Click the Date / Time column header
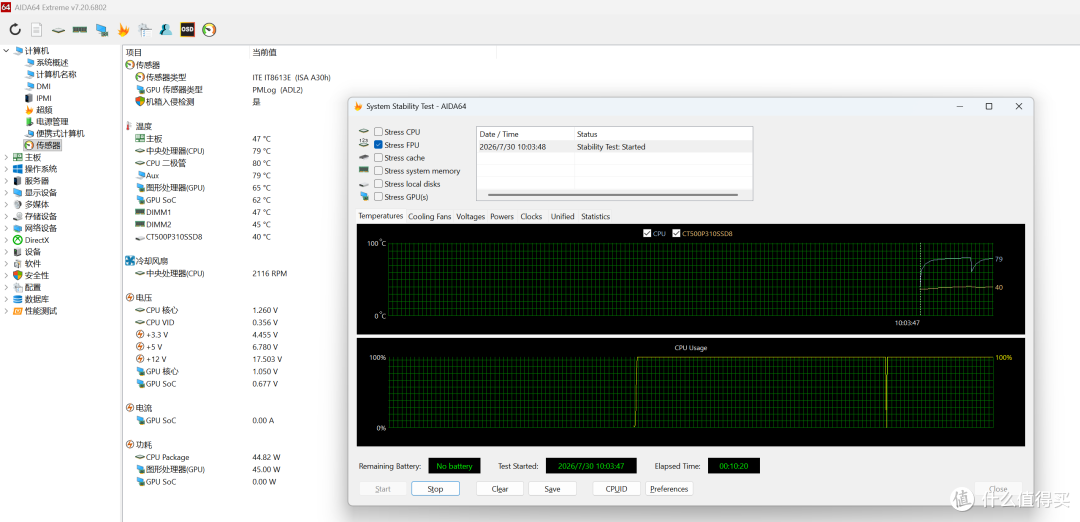This screenshot has width=1080, height=522. coord(526,134)
